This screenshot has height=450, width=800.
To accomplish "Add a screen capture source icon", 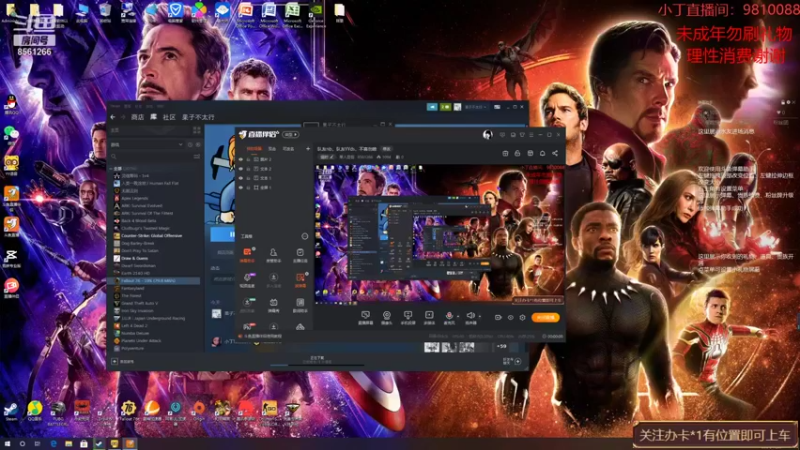I will point(365,315).
